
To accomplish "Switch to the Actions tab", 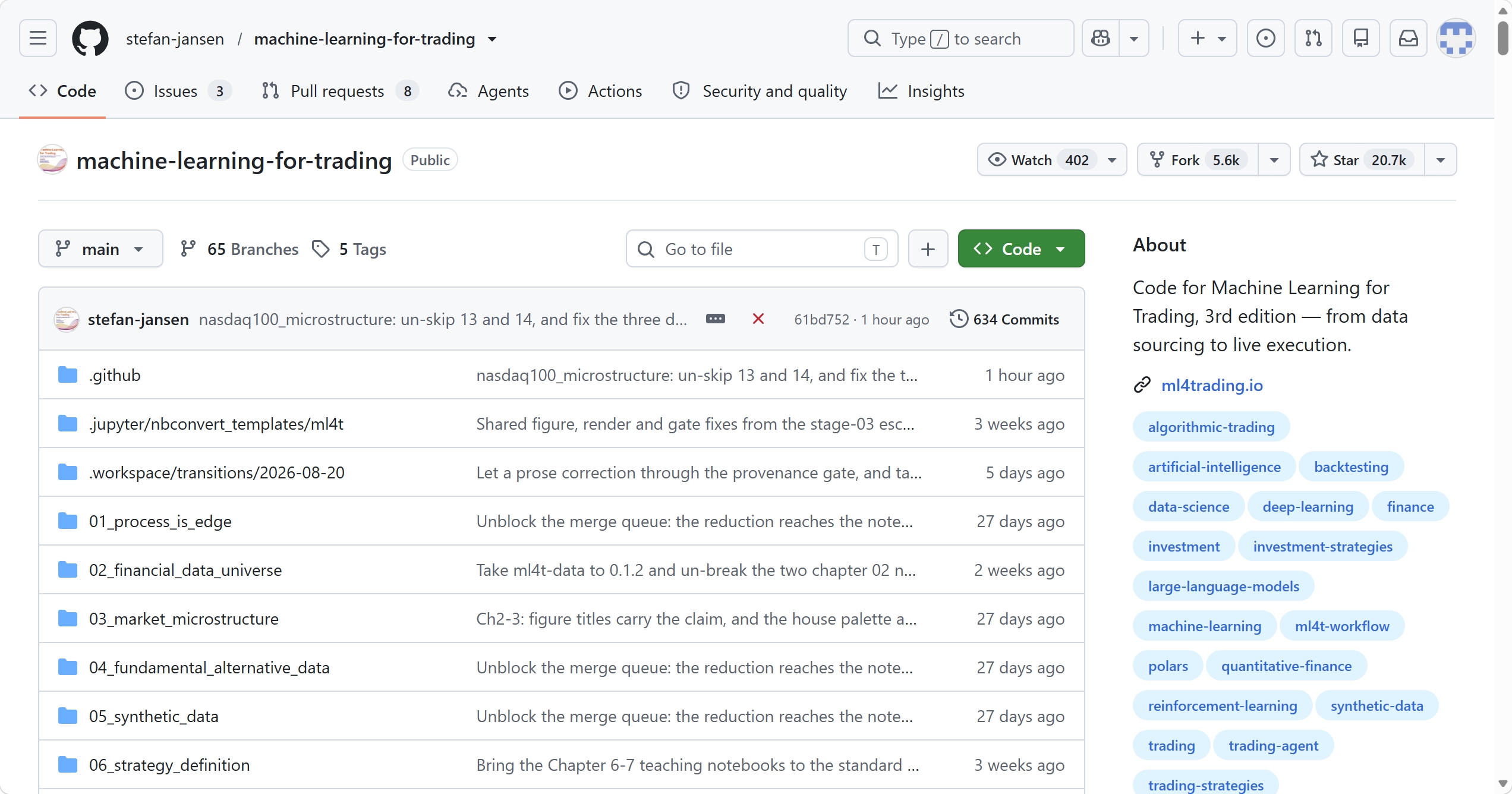I will [x=601, y=91].
